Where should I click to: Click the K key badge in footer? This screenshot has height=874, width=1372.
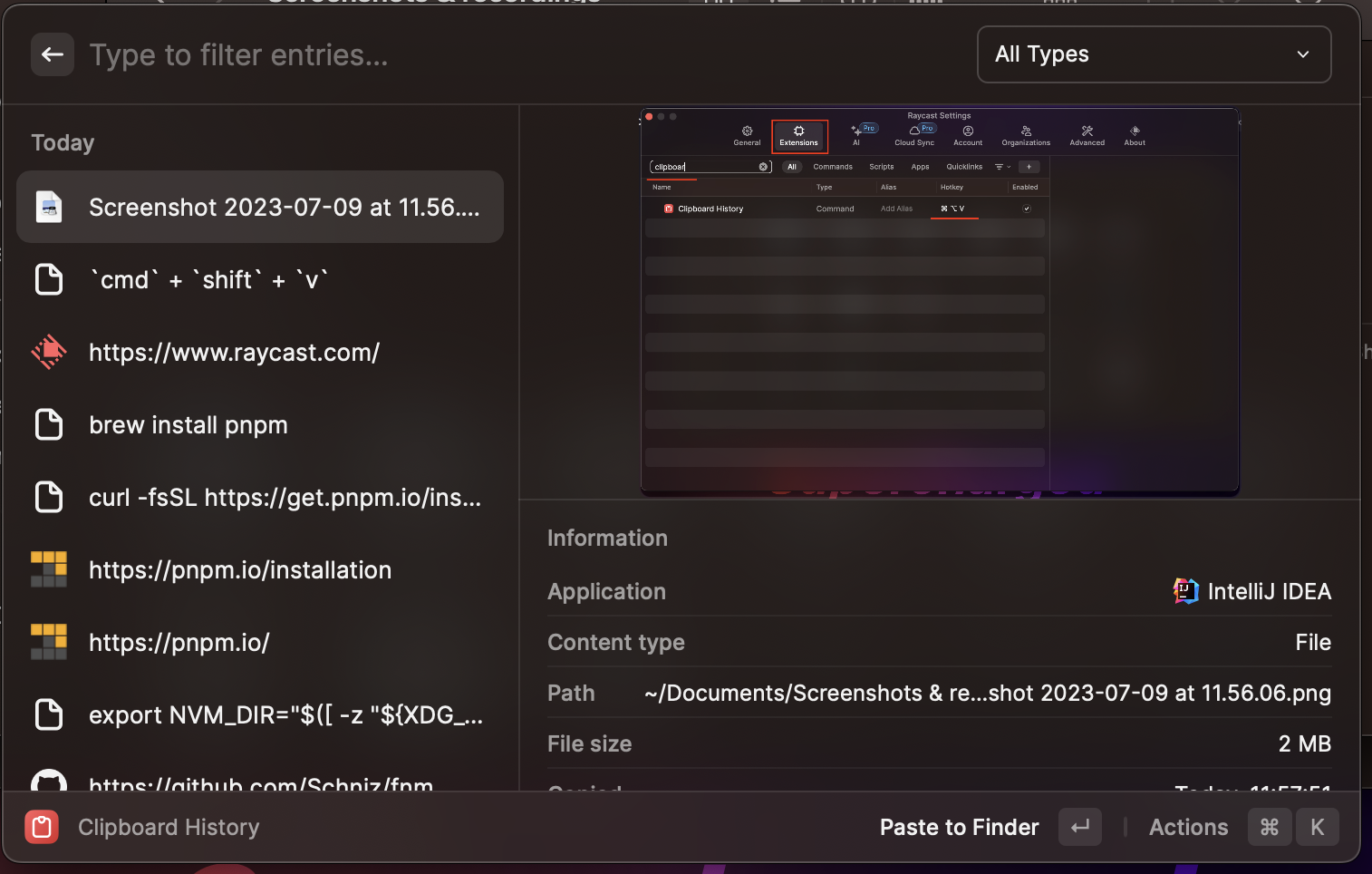1318,827
